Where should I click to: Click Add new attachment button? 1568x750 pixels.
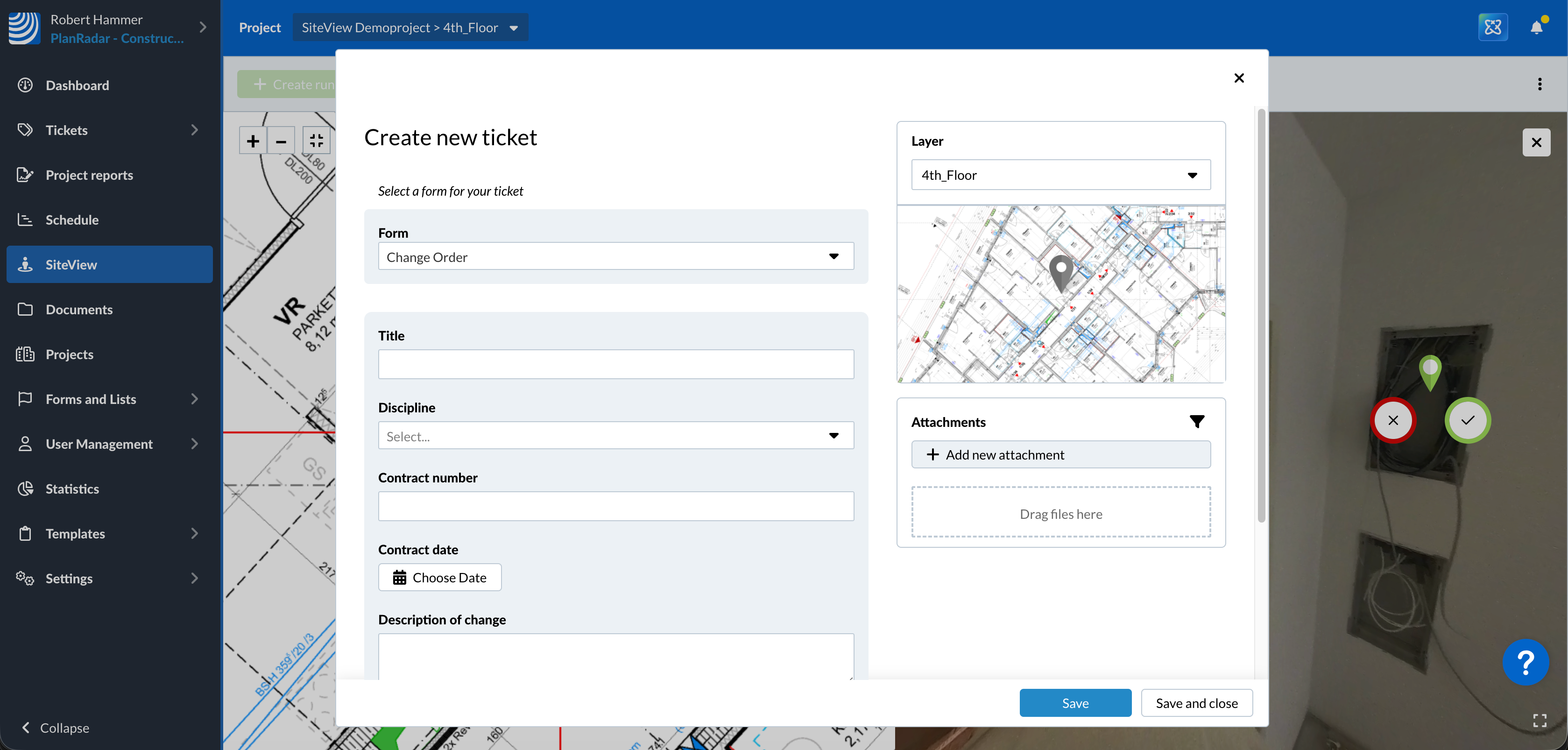(x=1060, y=455)
